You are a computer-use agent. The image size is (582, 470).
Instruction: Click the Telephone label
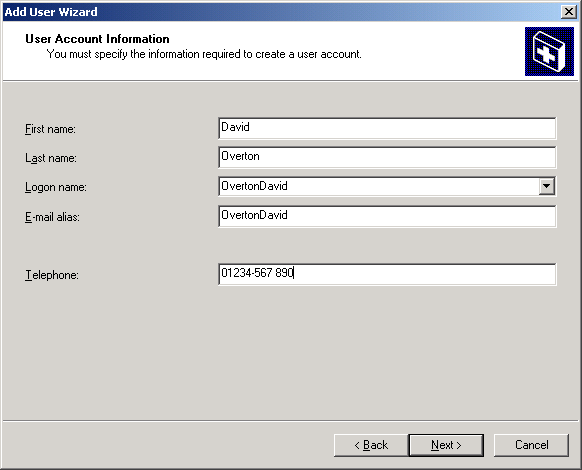[52, 275]
